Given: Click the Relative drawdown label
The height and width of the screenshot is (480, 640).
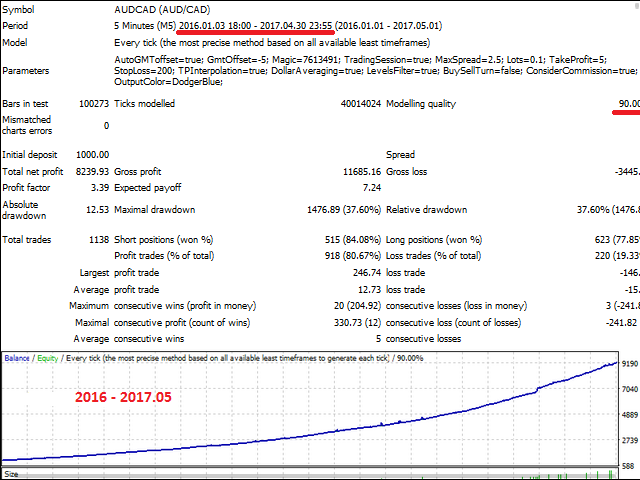Looking at the screenshot, I should tap(427, 210).
